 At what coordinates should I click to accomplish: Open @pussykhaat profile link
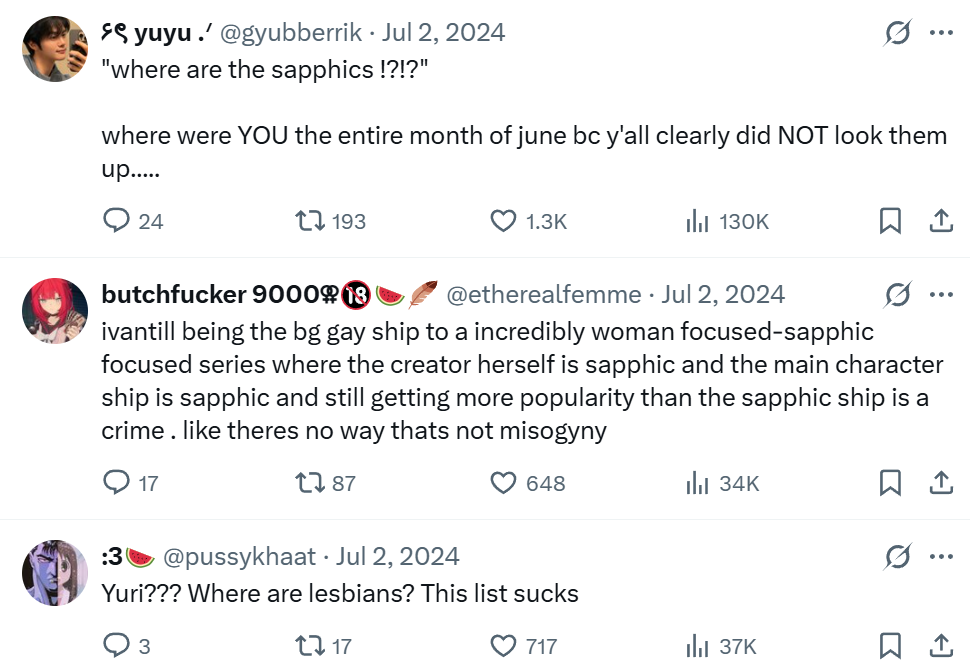point(239,556)
